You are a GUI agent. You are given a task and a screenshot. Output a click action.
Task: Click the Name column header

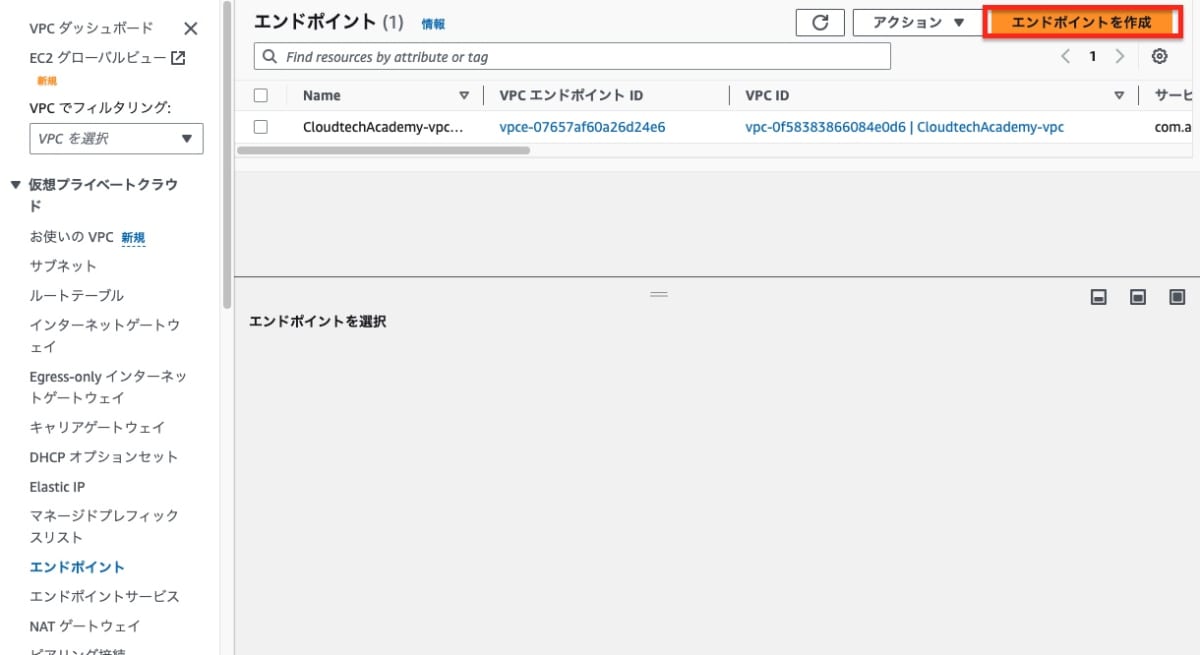(322, 96)
